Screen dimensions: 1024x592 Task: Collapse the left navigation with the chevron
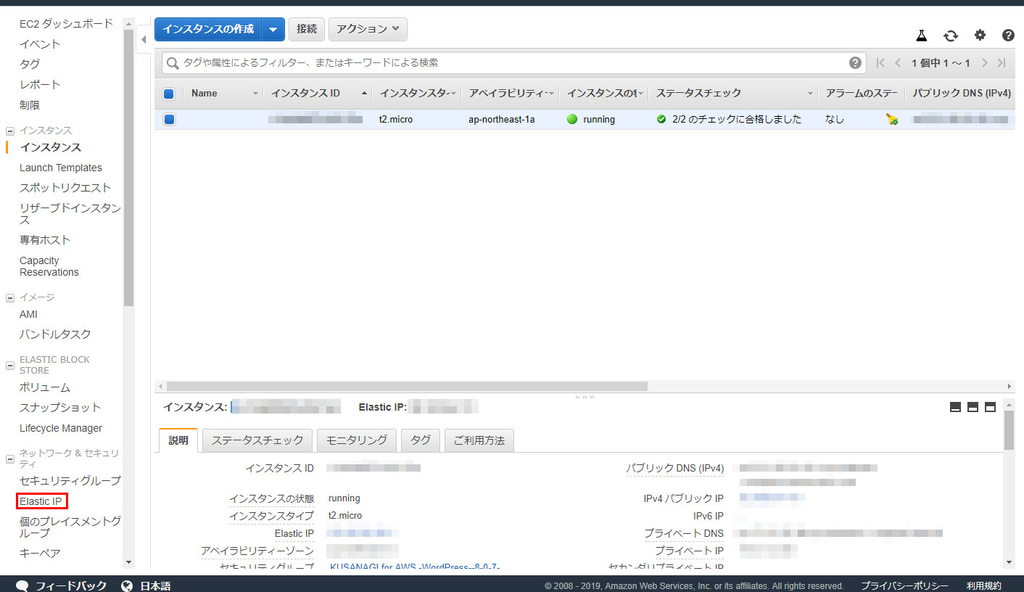coord(143,38)
